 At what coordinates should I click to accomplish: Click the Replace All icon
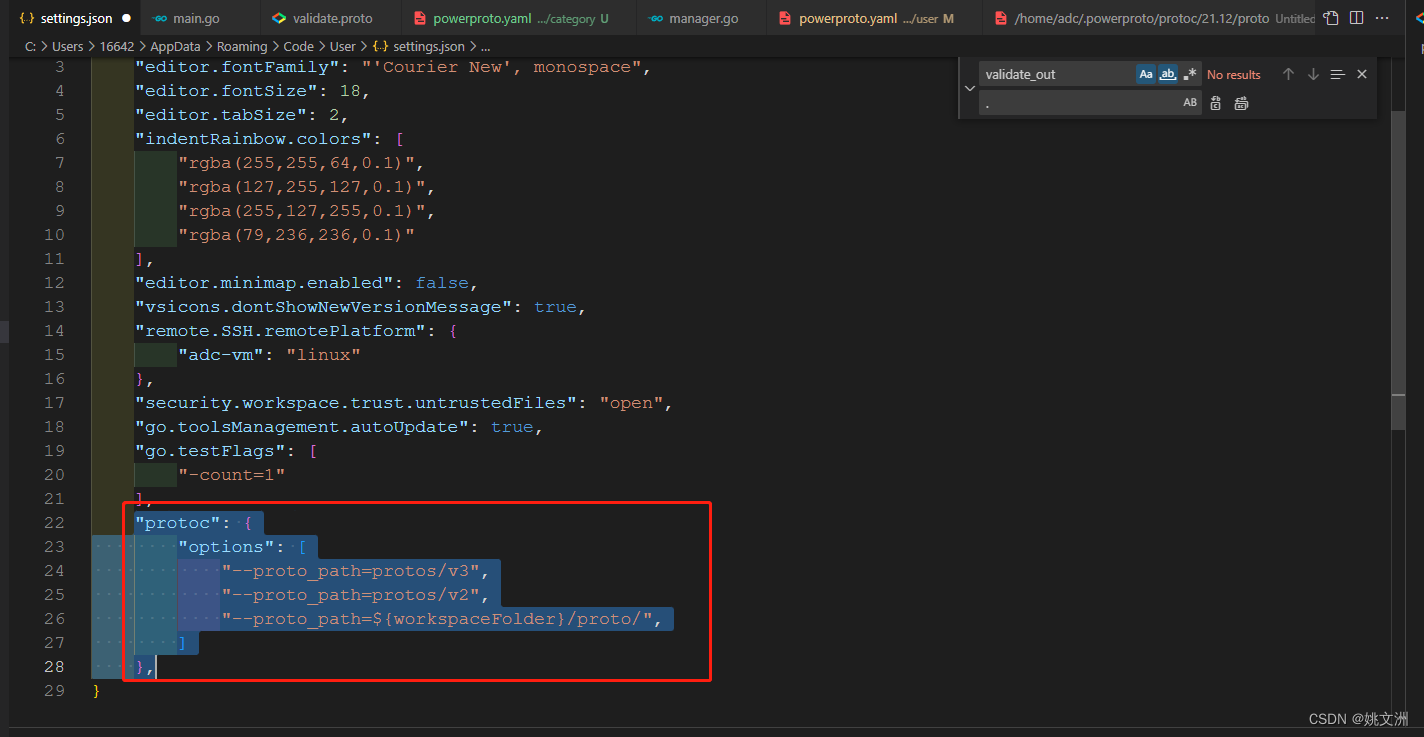point(1241,102)
